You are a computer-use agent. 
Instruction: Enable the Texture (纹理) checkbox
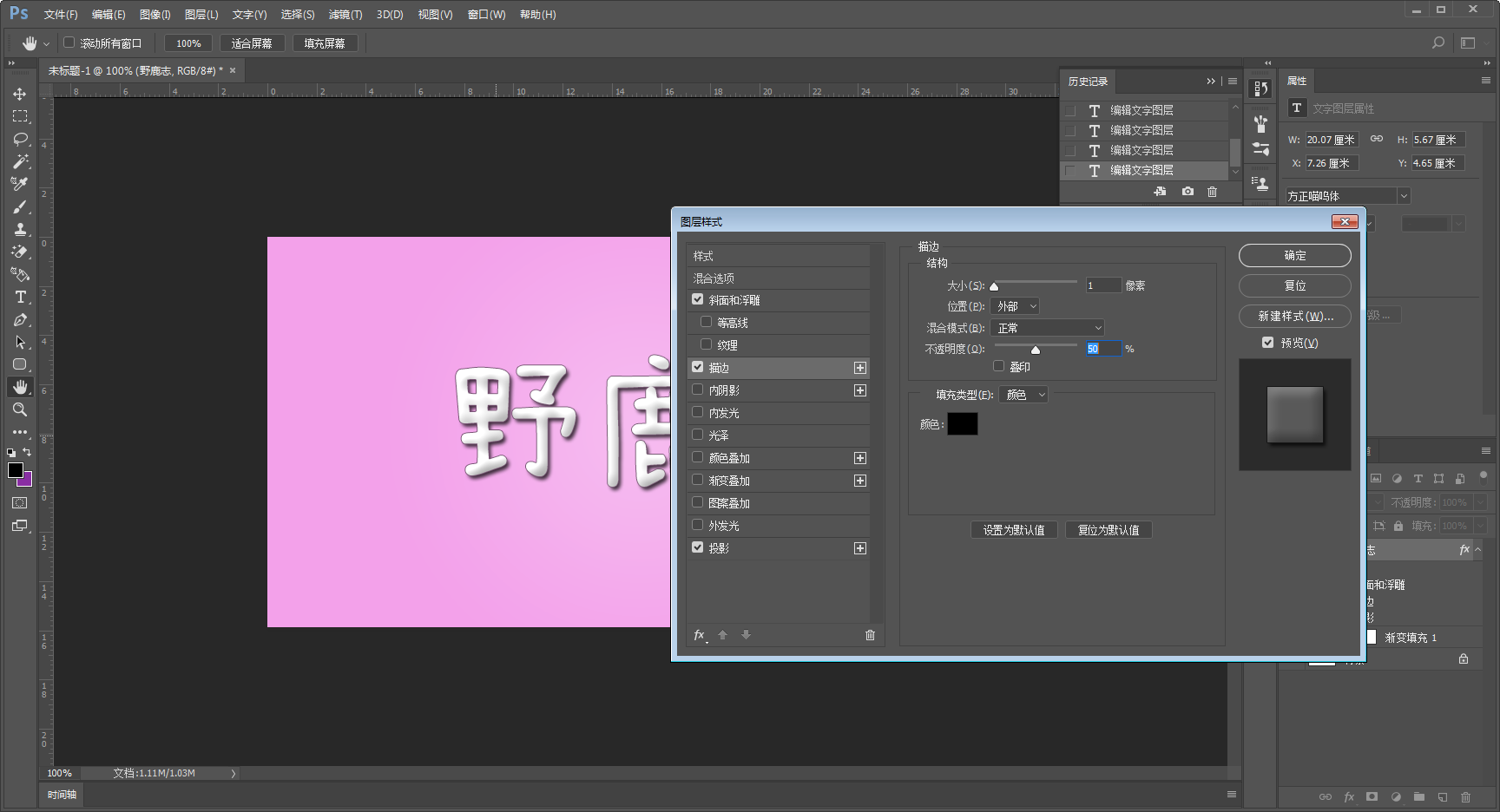tap(707, 344)
